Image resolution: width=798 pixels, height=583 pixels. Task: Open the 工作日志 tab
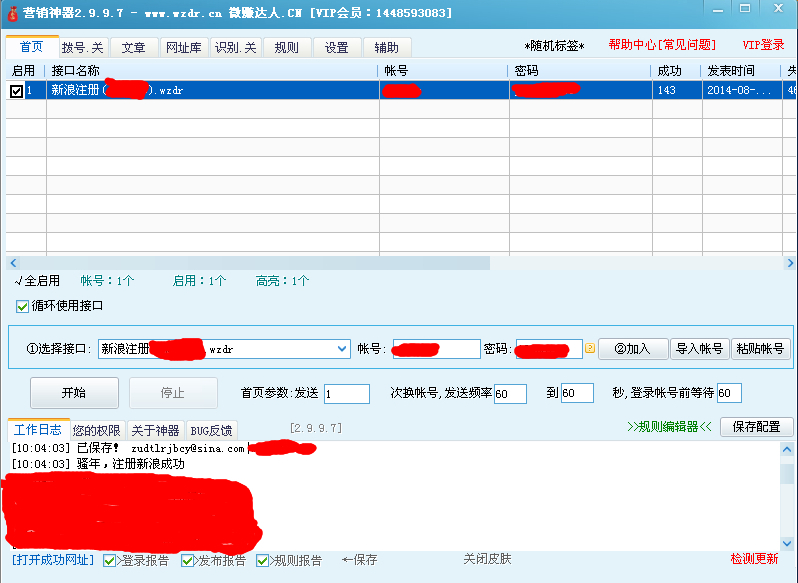[x=38, y=430]
